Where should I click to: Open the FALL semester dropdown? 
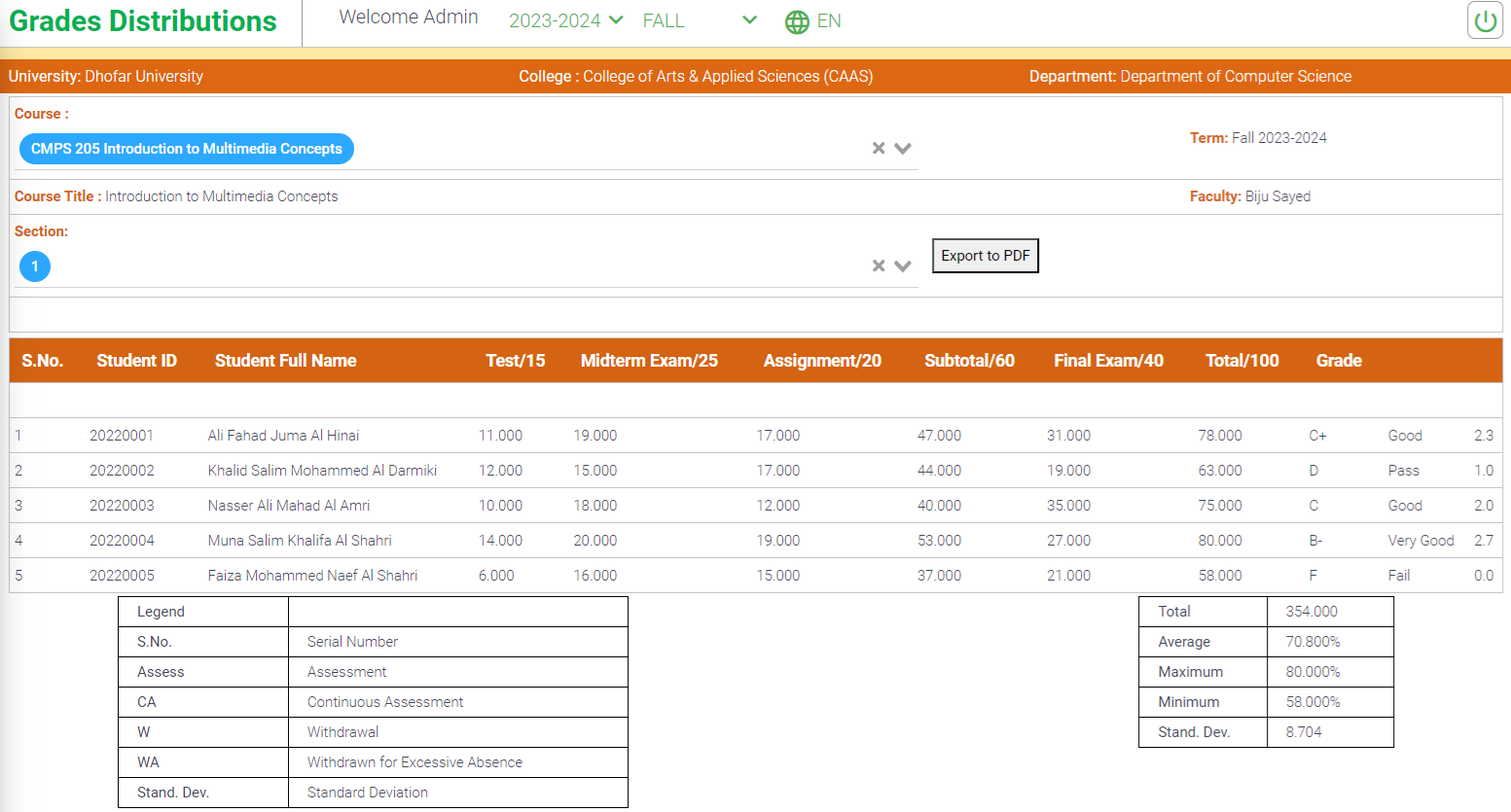coord(699,20)
